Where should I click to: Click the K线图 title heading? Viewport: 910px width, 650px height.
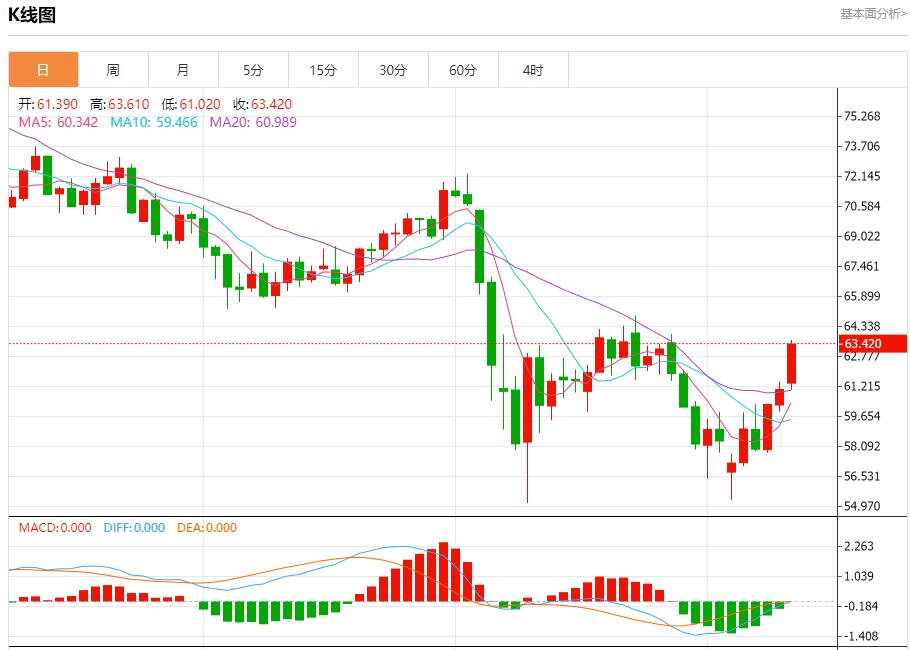(x=32, y=15)
